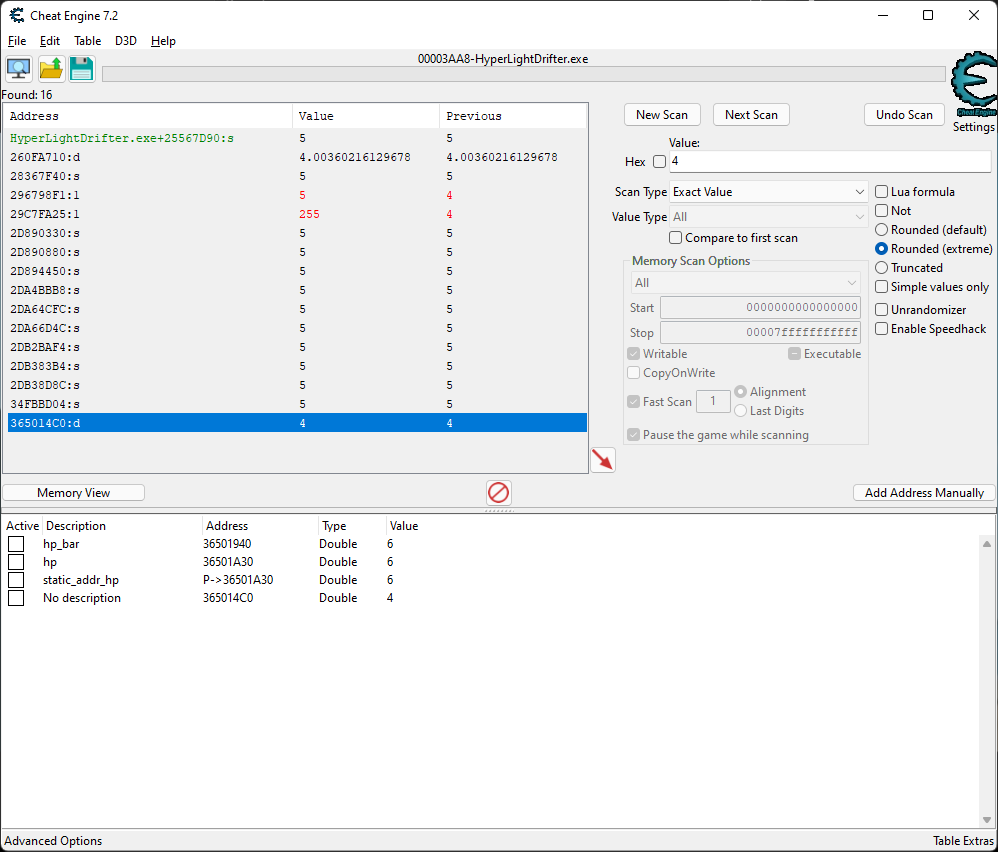Image resolution: width=998 pixels, height=852 pixels.
Task: Click the Select Process computer icon
Action: (x=18, y=69)
